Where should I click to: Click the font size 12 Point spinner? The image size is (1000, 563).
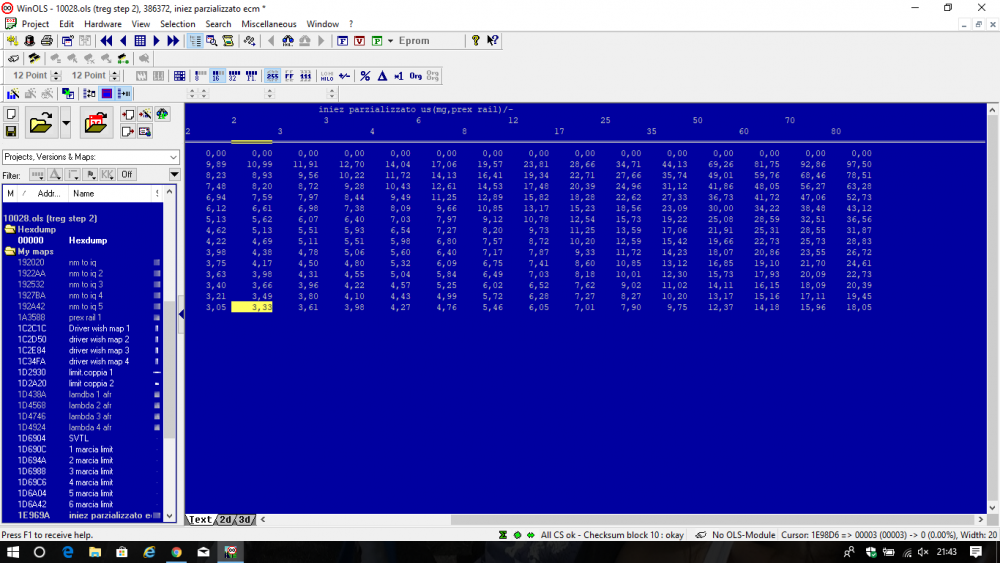56,76
